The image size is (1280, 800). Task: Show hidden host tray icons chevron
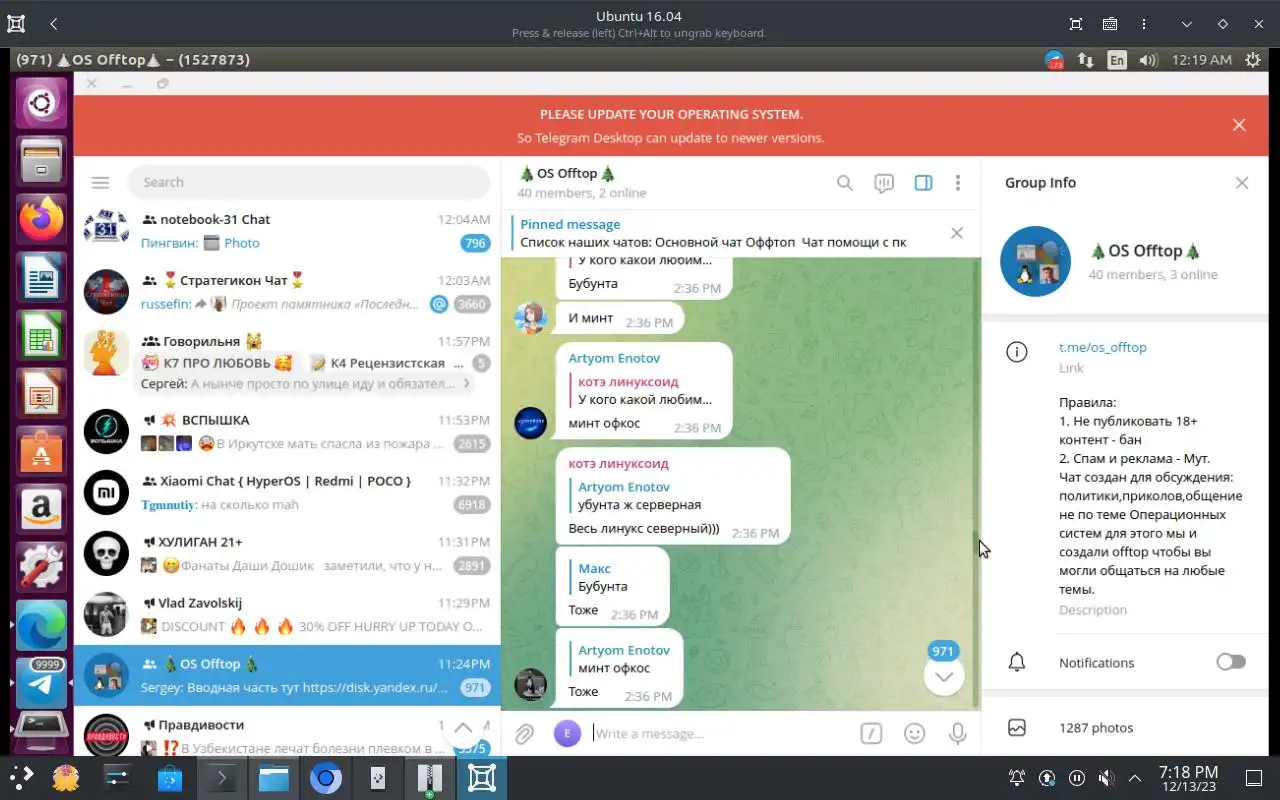click(1135, 778)
